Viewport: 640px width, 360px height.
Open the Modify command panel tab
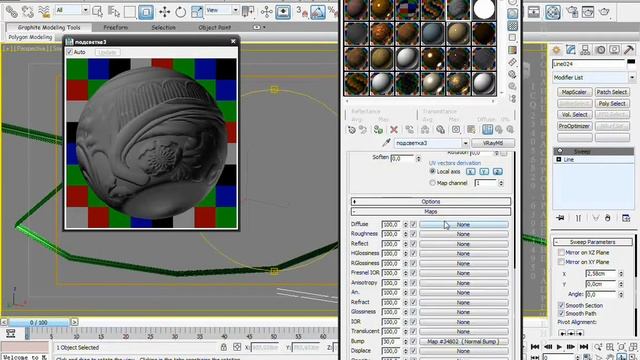point(571,50)
